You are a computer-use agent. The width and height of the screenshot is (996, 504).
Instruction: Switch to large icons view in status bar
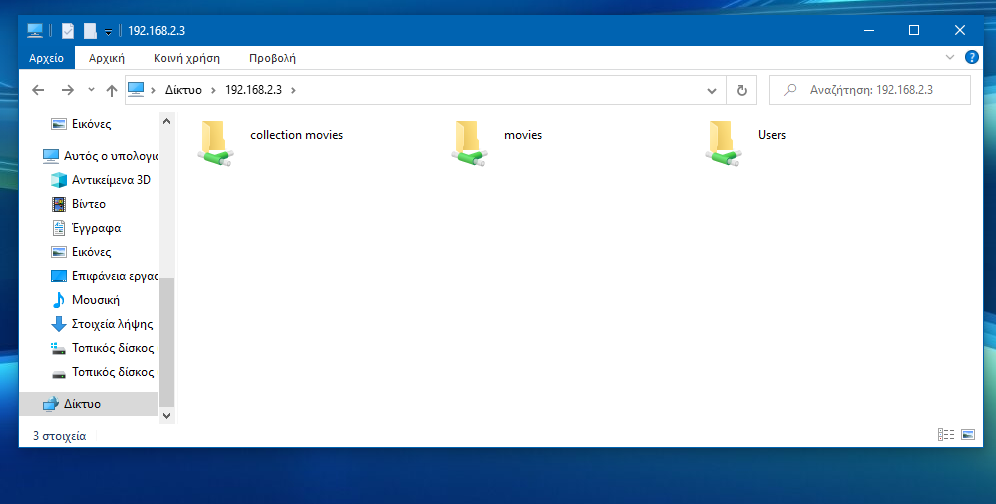click(967, 435)
